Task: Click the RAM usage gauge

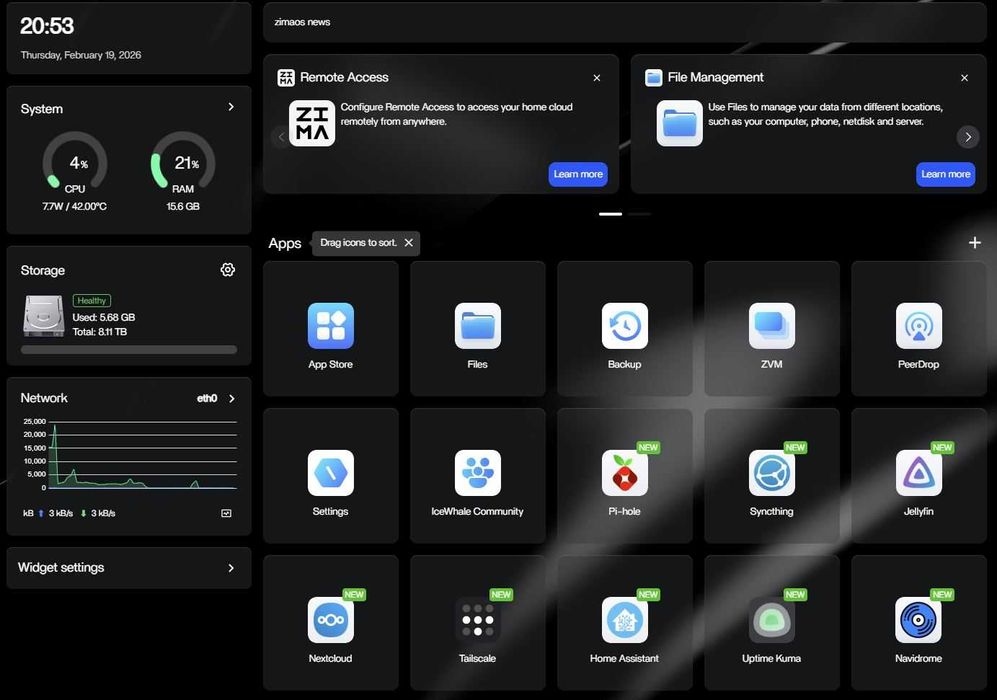Action: tap(183, 161)
